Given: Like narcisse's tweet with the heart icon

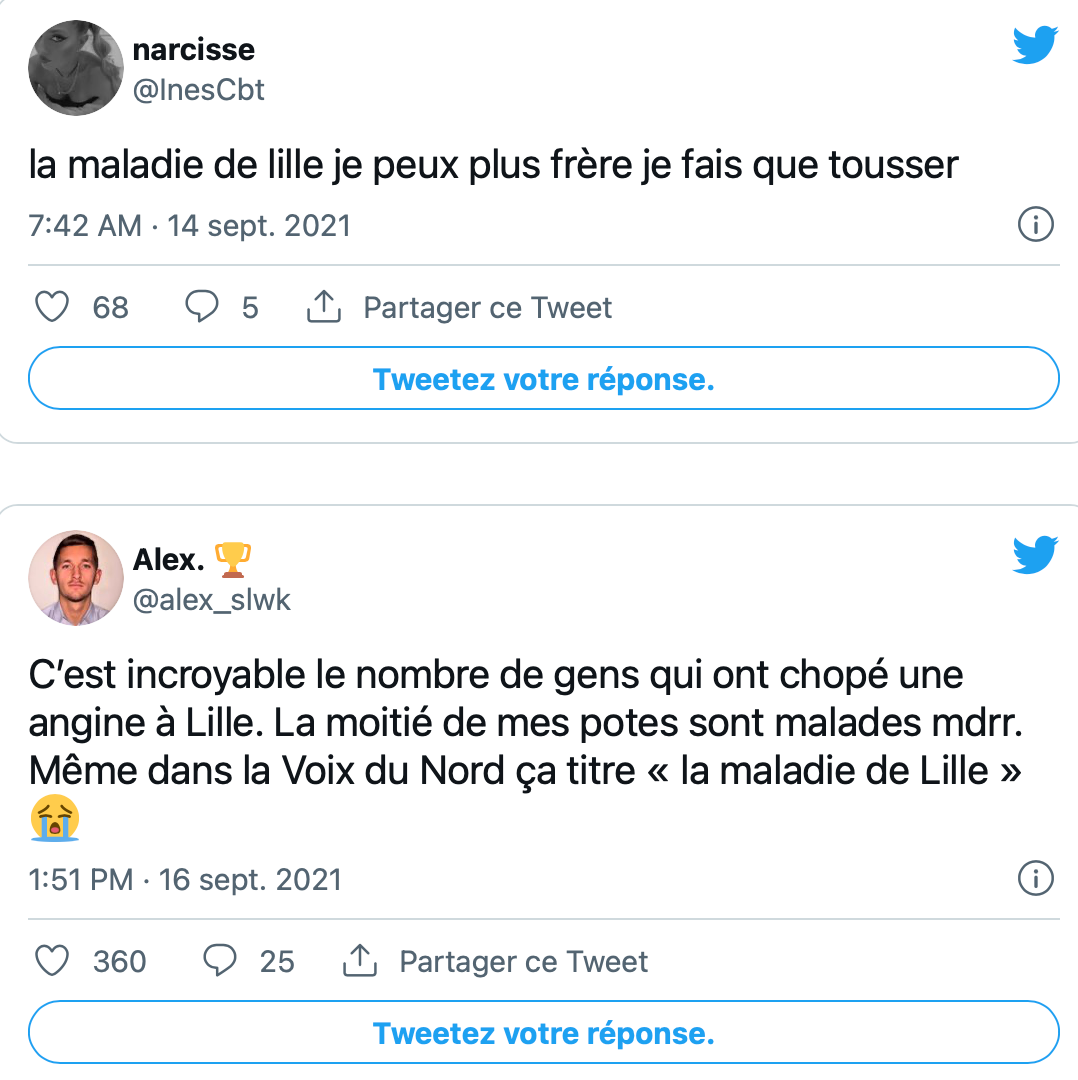Looking at the screenshot, I should click(x=51, y=307).
